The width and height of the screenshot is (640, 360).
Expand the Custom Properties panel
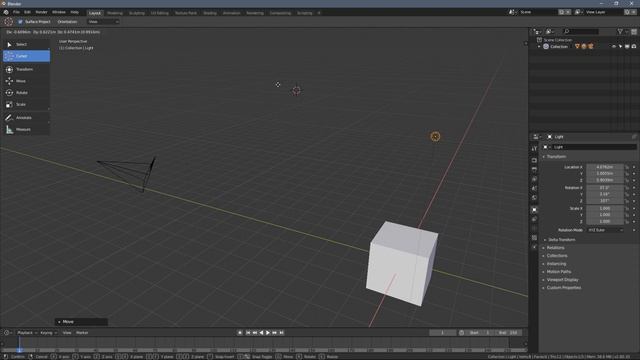point(563,288)
